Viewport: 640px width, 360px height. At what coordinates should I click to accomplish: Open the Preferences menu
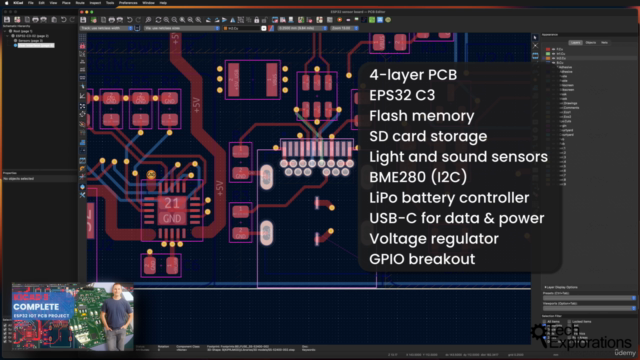pos(128,3)
